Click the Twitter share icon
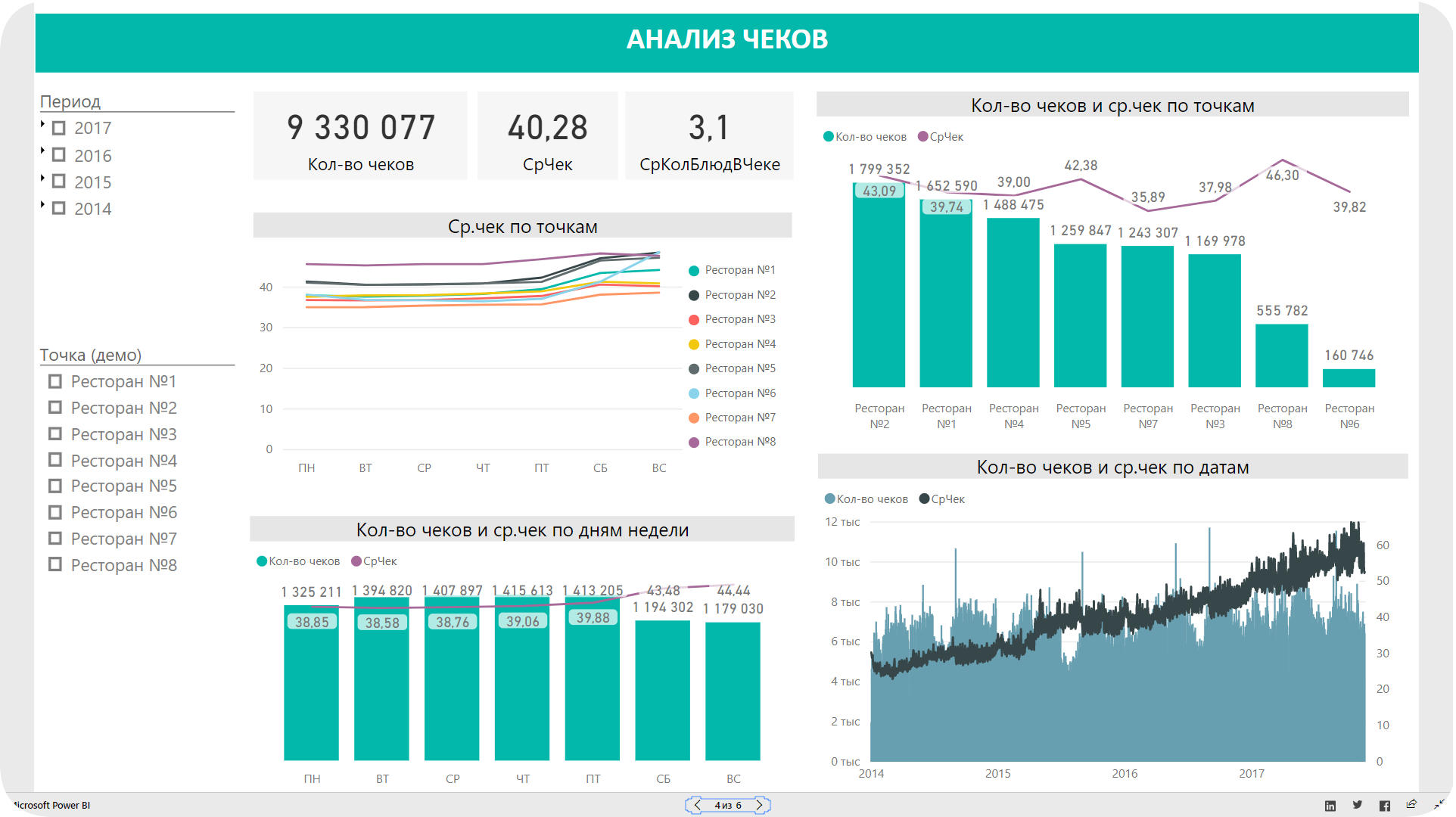1456x817 pixels. 1358,805
